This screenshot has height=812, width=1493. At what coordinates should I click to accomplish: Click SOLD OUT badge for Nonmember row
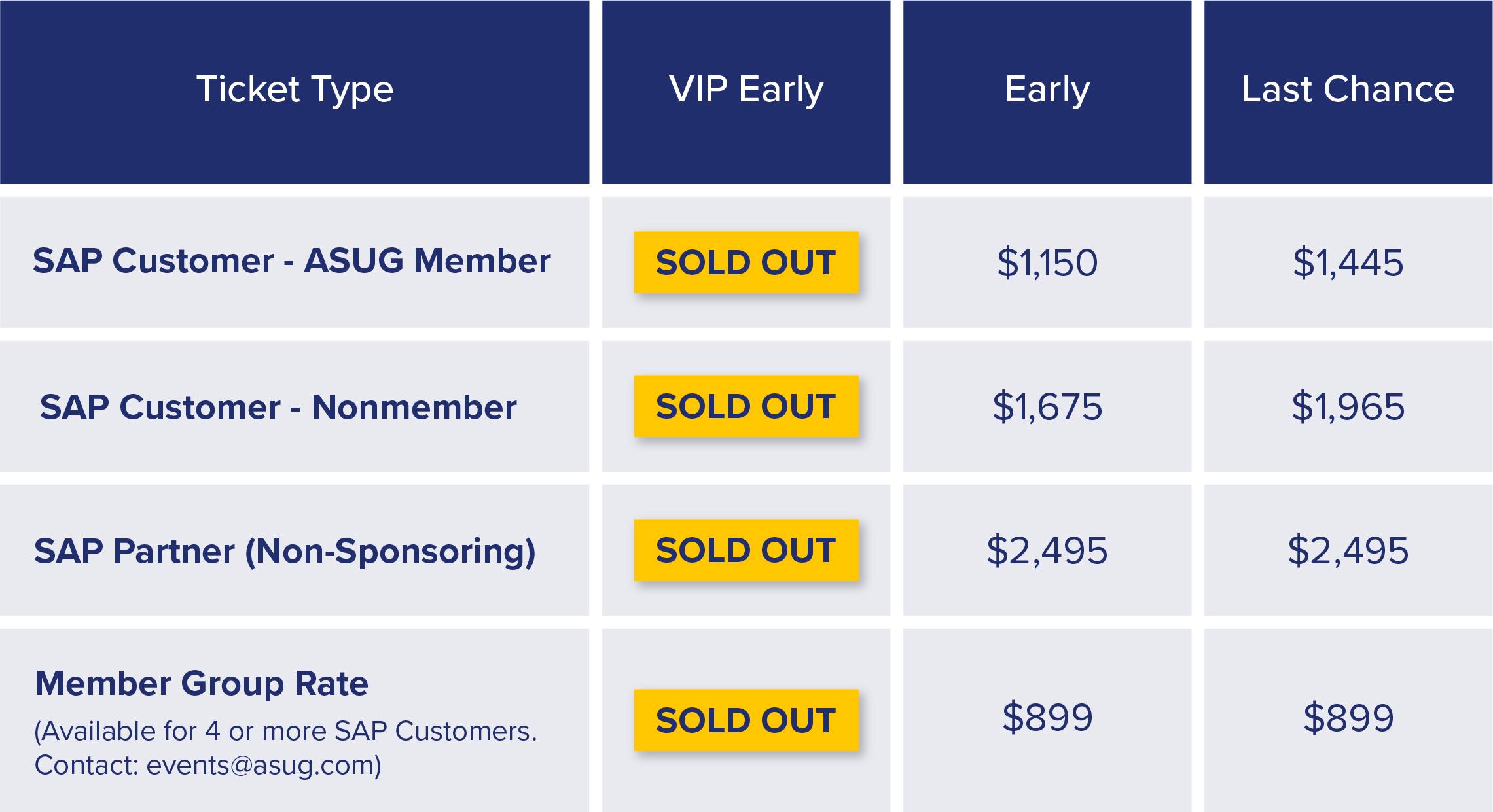746,406
